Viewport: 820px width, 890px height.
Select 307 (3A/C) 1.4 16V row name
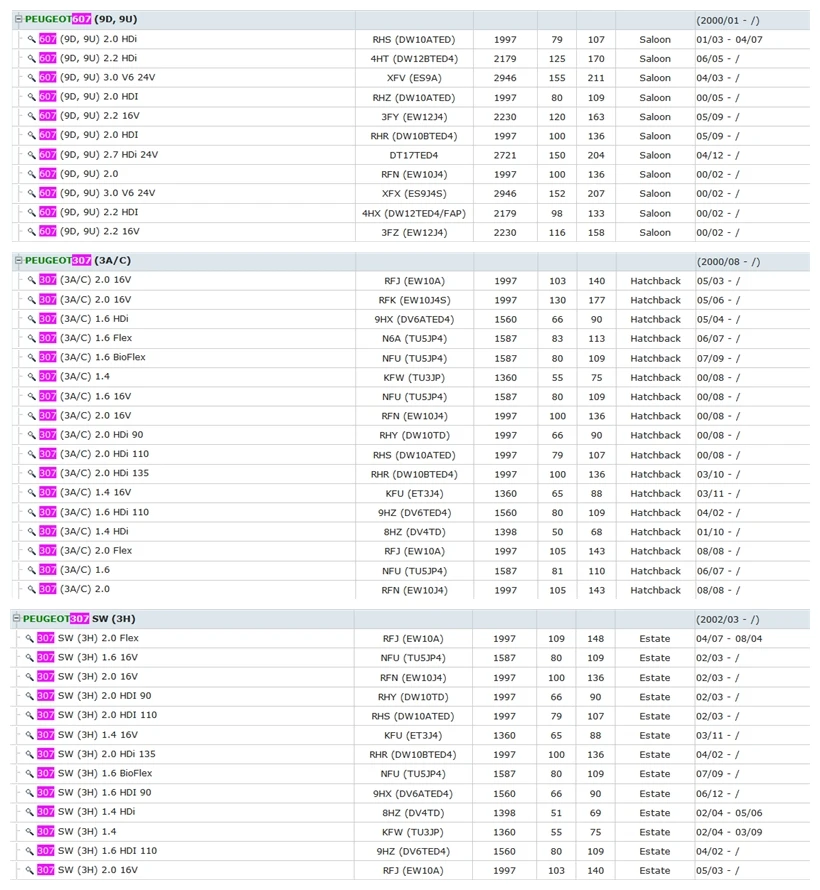coord(85,493)
